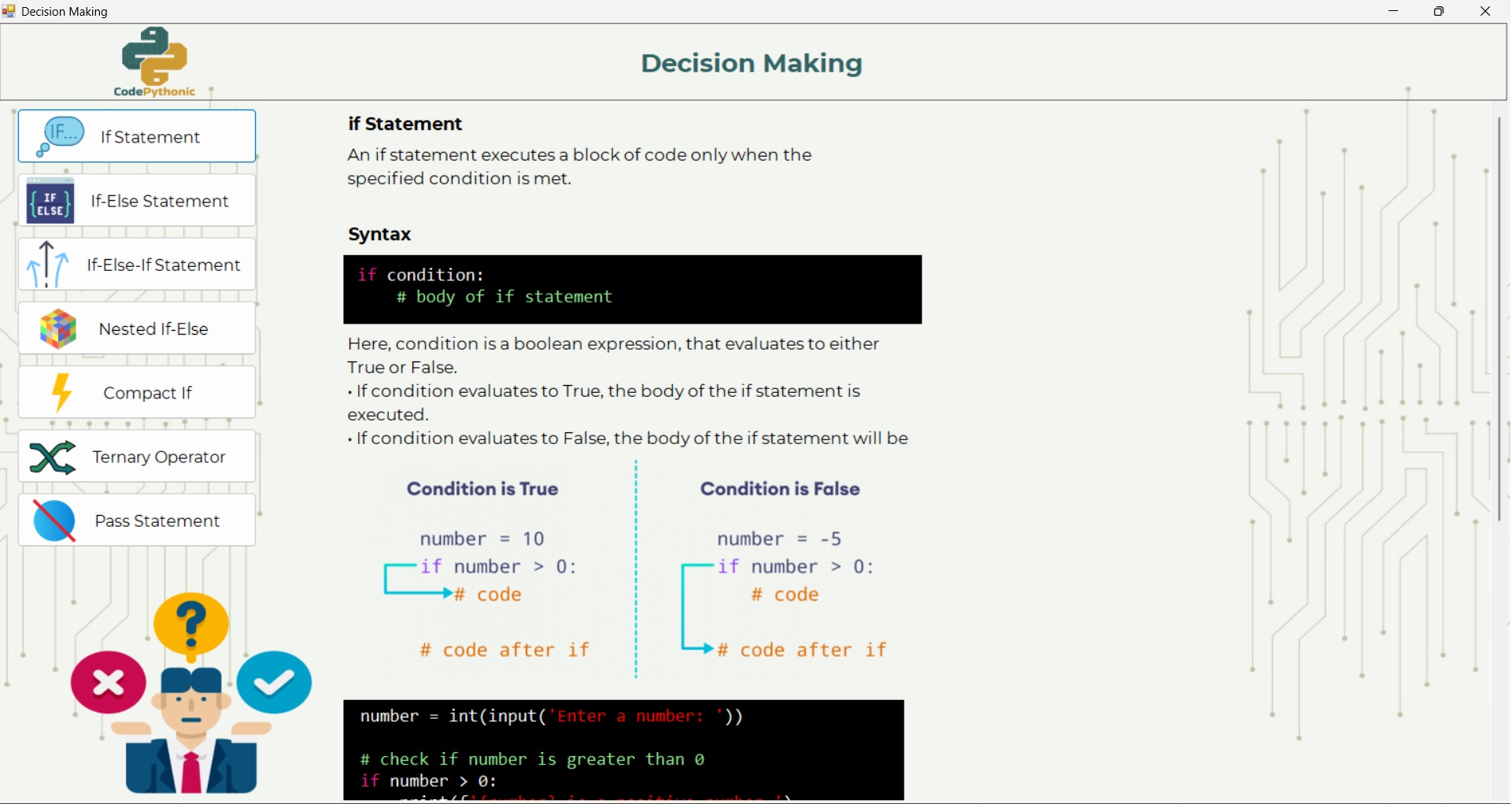This screenshot has width=1512, height=804.
Task: Open the If Statement topic
Action: click(150, 137)
